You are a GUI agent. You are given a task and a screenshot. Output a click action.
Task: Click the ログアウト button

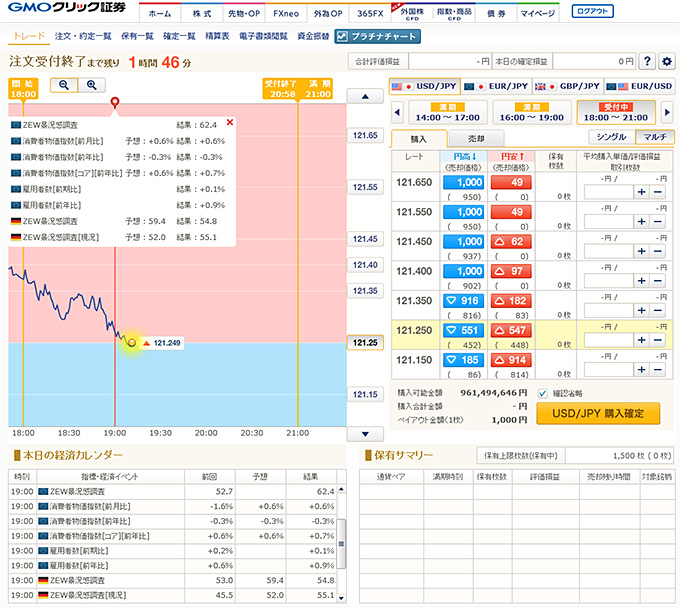tap(594, 12)
